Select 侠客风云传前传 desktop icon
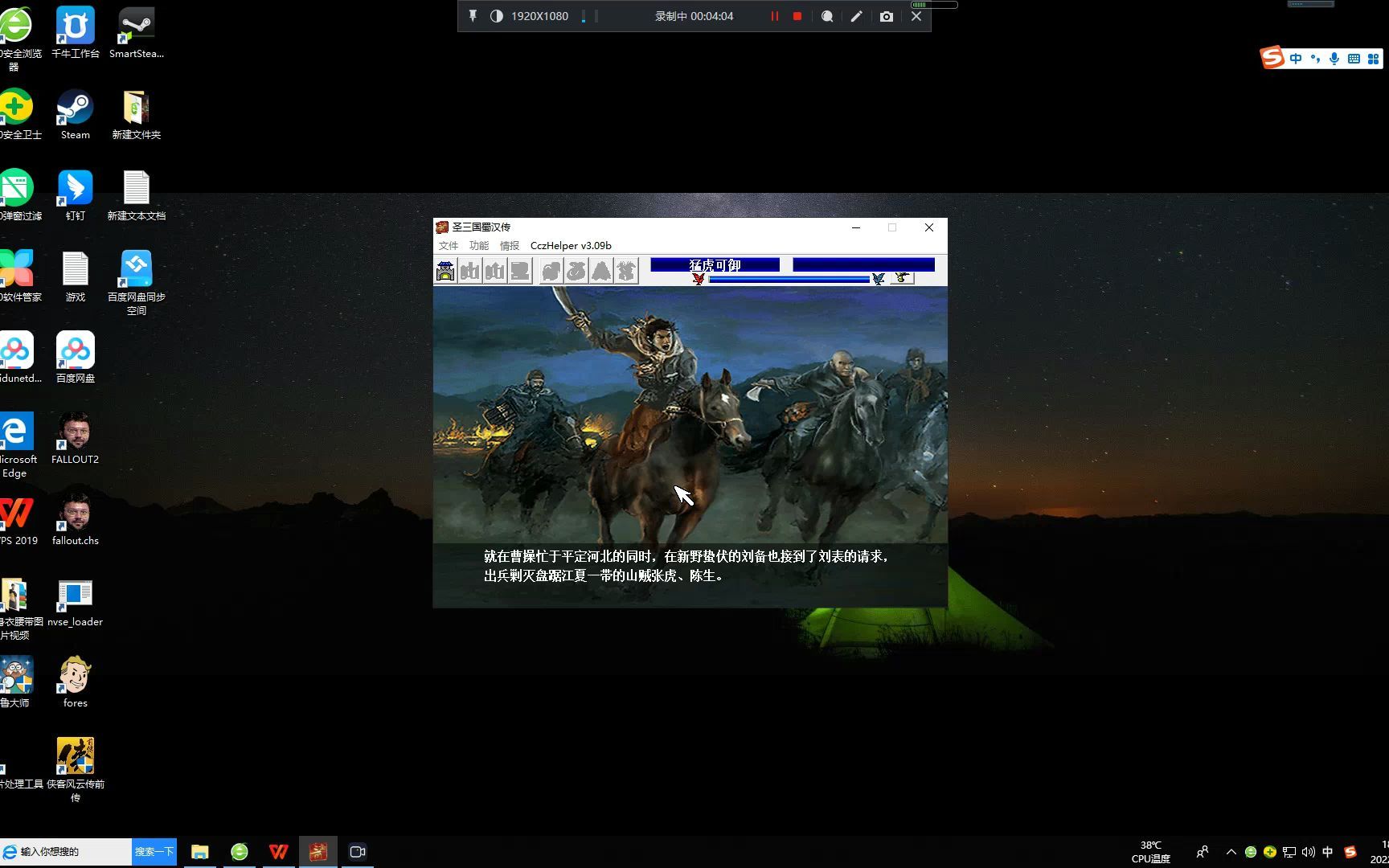This screenshot has width=1389, height=868. point(76,770)
